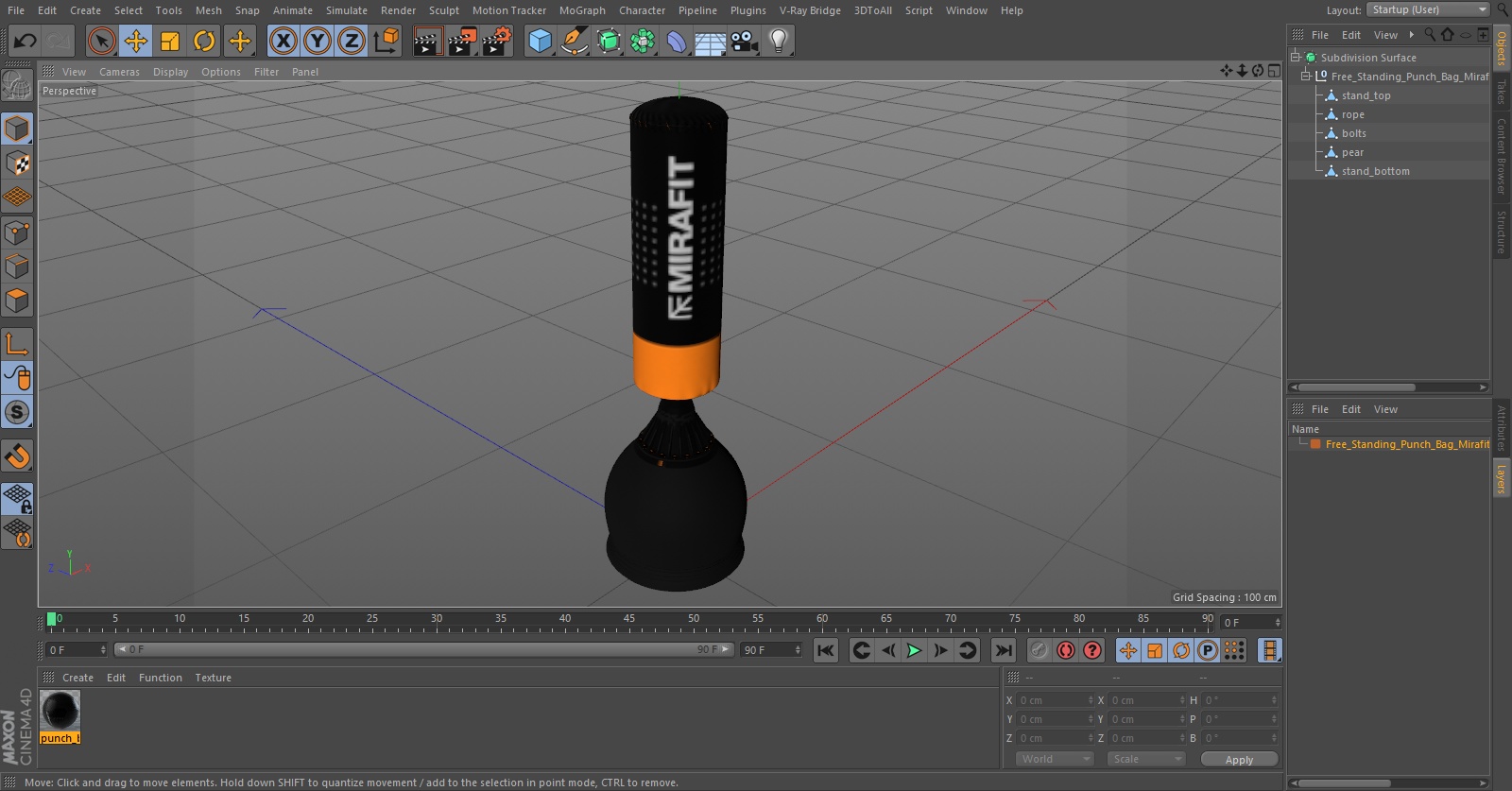This screenshot has width=1512, height=791.
Task: Click the Object manager horizontal scrollbar
Action: [1357, 387]
